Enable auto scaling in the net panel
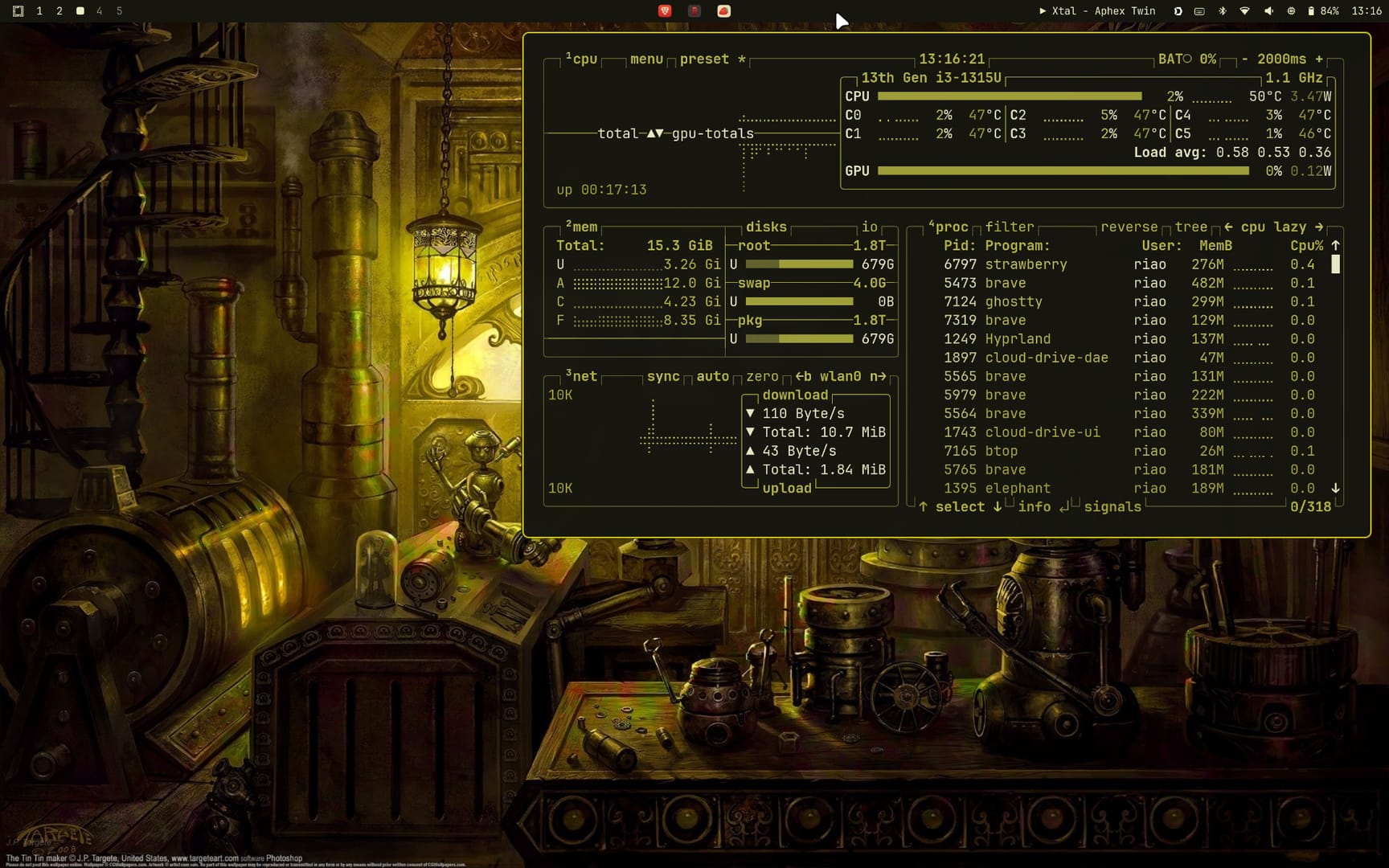Screen dimensions: 1389x868 [712, 375]
